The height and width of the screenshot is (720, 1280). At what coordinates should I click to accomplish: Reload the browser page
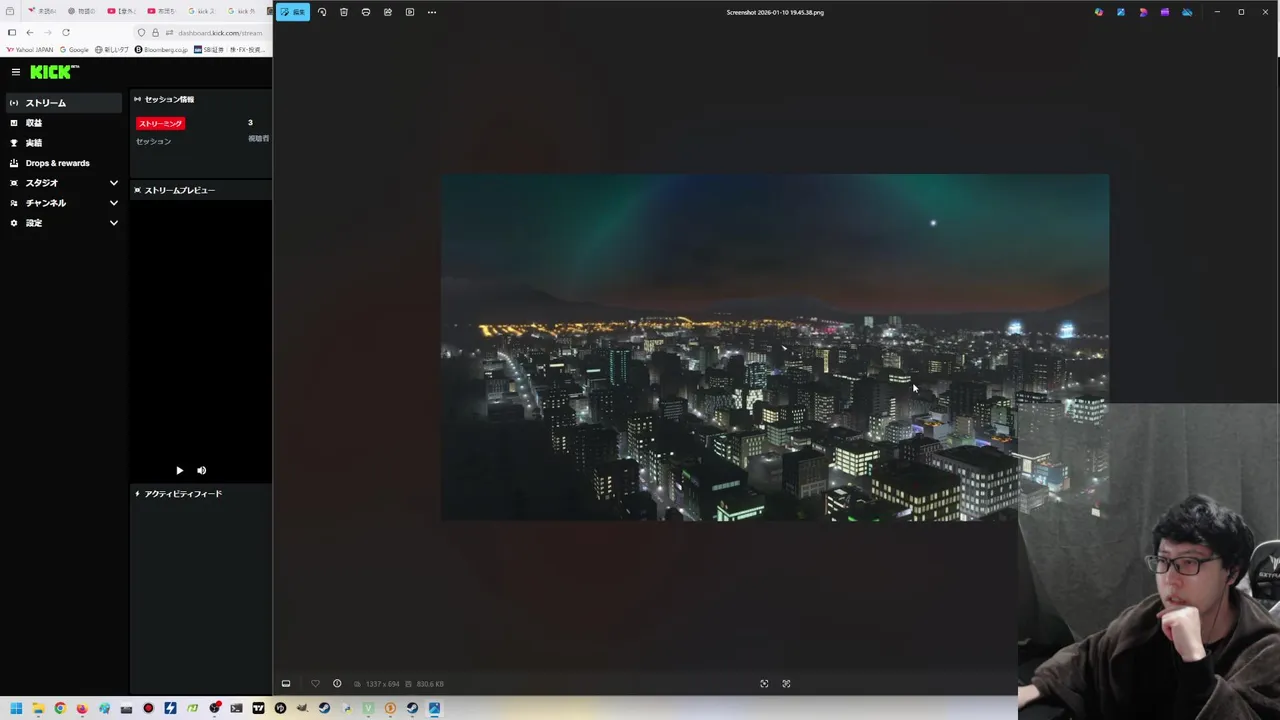coord(66,32)
